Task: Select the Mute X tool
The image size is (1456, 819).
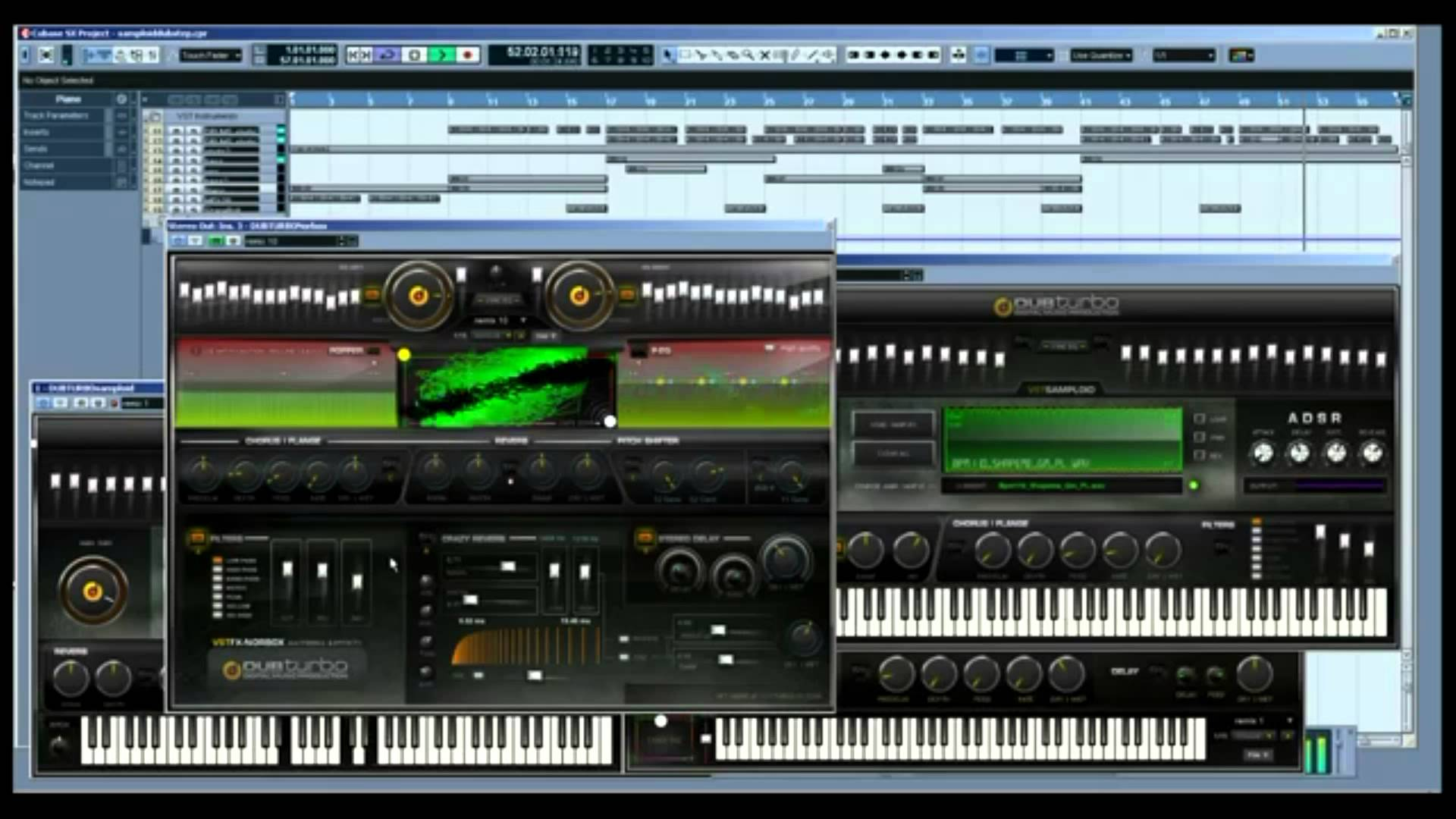Action: tap(765, 55)
